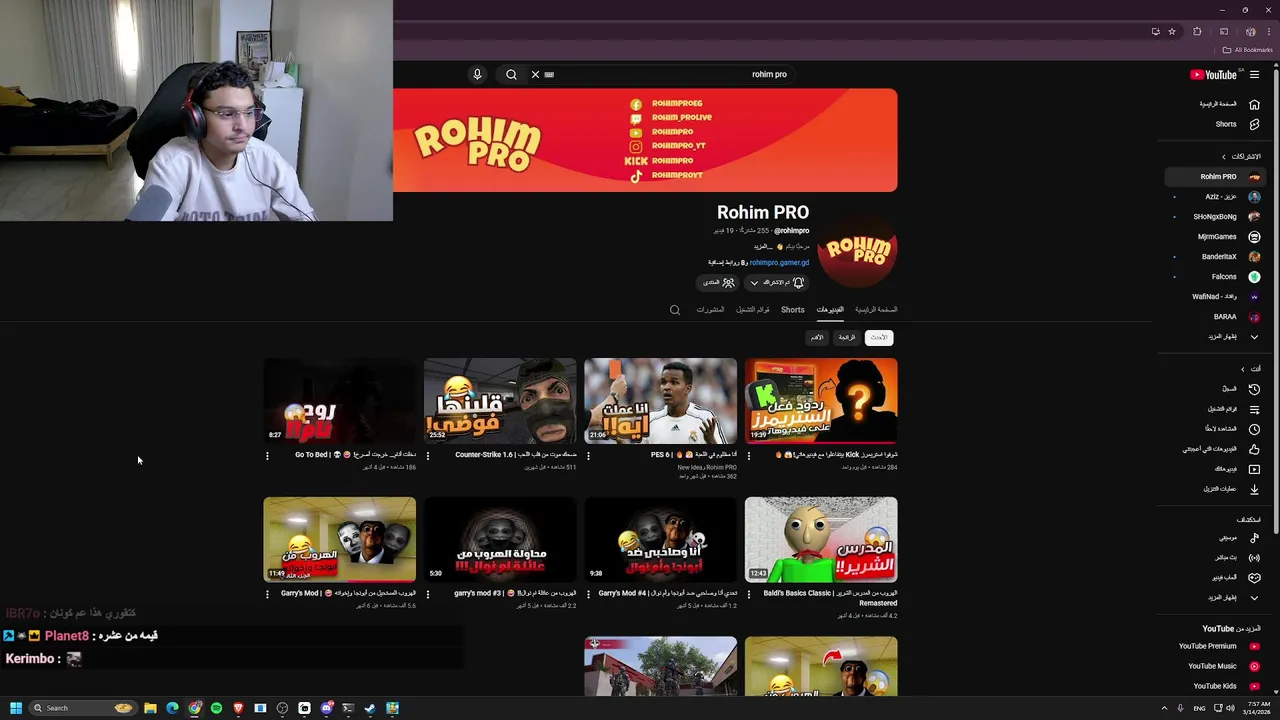Open the MjrmGames subscription channel
The width and height of the screenshot is (1280, 720).
1216,236
